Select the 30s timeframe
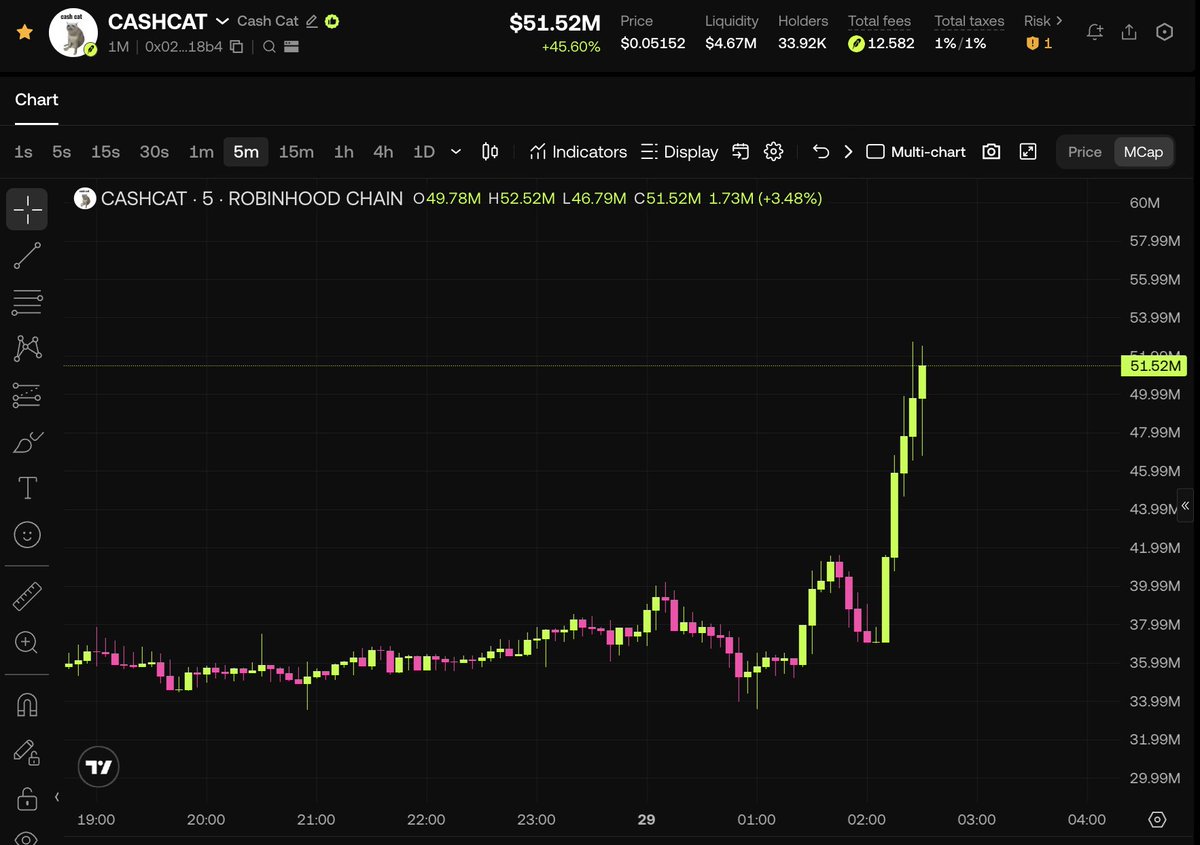 point(154,152)
